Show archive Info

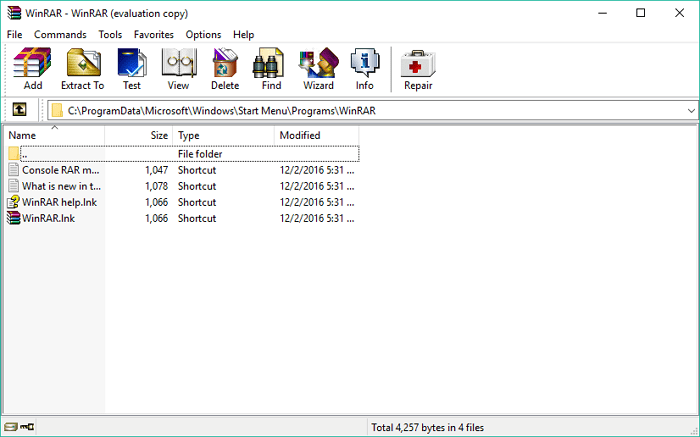(365, 69)
